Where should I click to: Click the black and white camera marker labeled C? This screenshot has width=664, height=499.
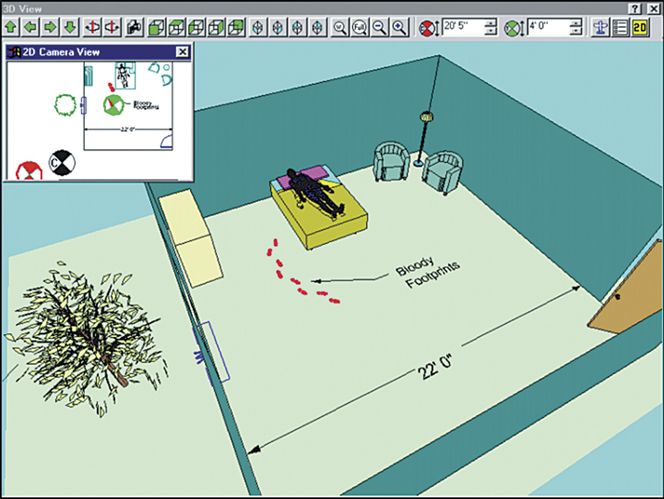point(62,163)
